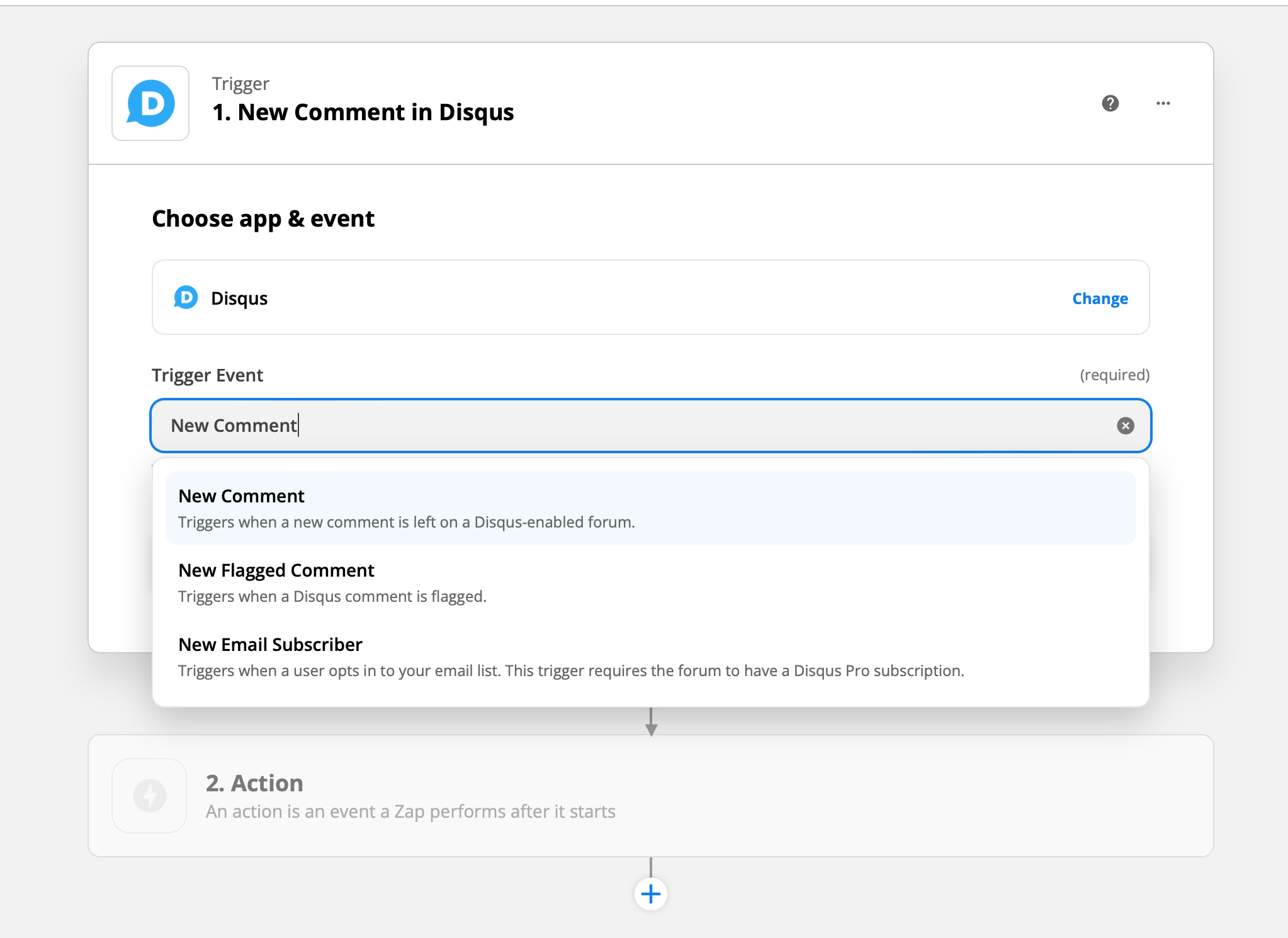
Task: Click the Disqus logo in the trigger header
Action: click(x=150, y=103)
